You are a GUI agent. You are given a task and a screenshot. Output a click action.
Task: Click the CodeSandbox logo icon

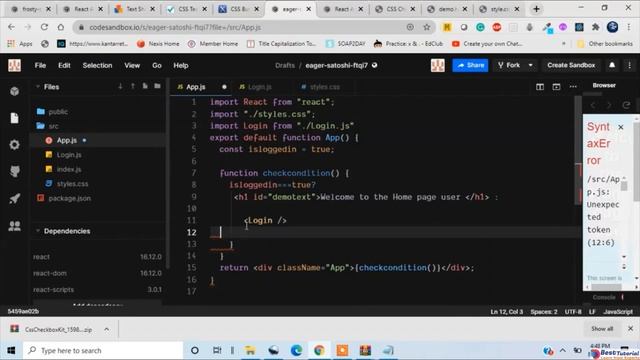coord(14,65)
